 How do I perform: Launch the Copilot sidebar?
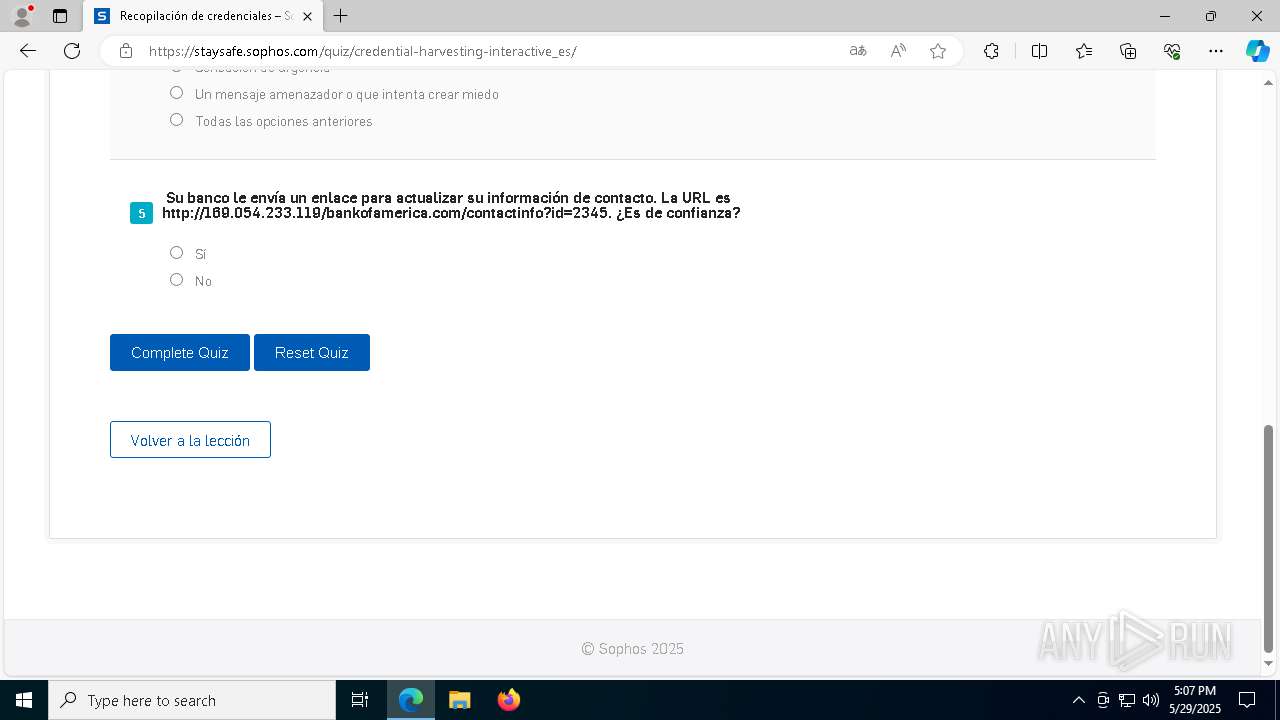pyautogui.click(x=1257, y=51)
